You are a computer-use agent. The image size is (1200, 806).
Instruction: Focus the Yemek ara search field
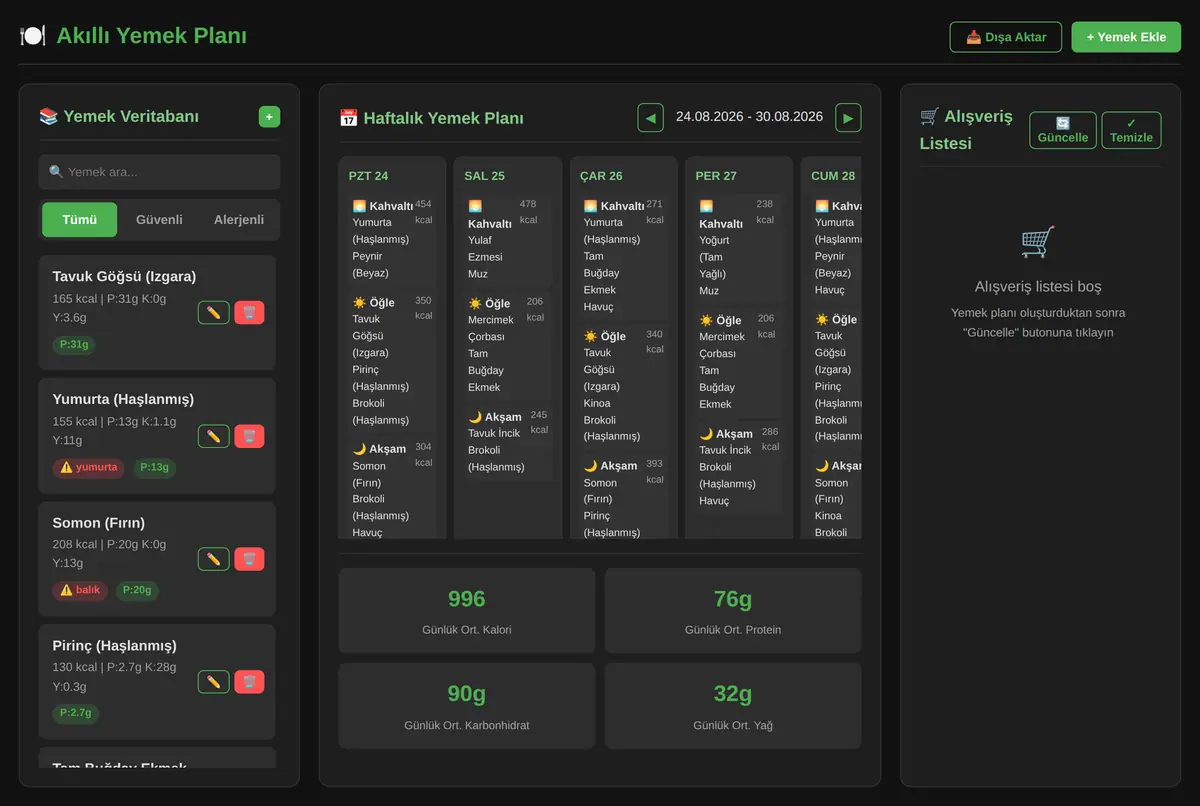tap(159, 172)
